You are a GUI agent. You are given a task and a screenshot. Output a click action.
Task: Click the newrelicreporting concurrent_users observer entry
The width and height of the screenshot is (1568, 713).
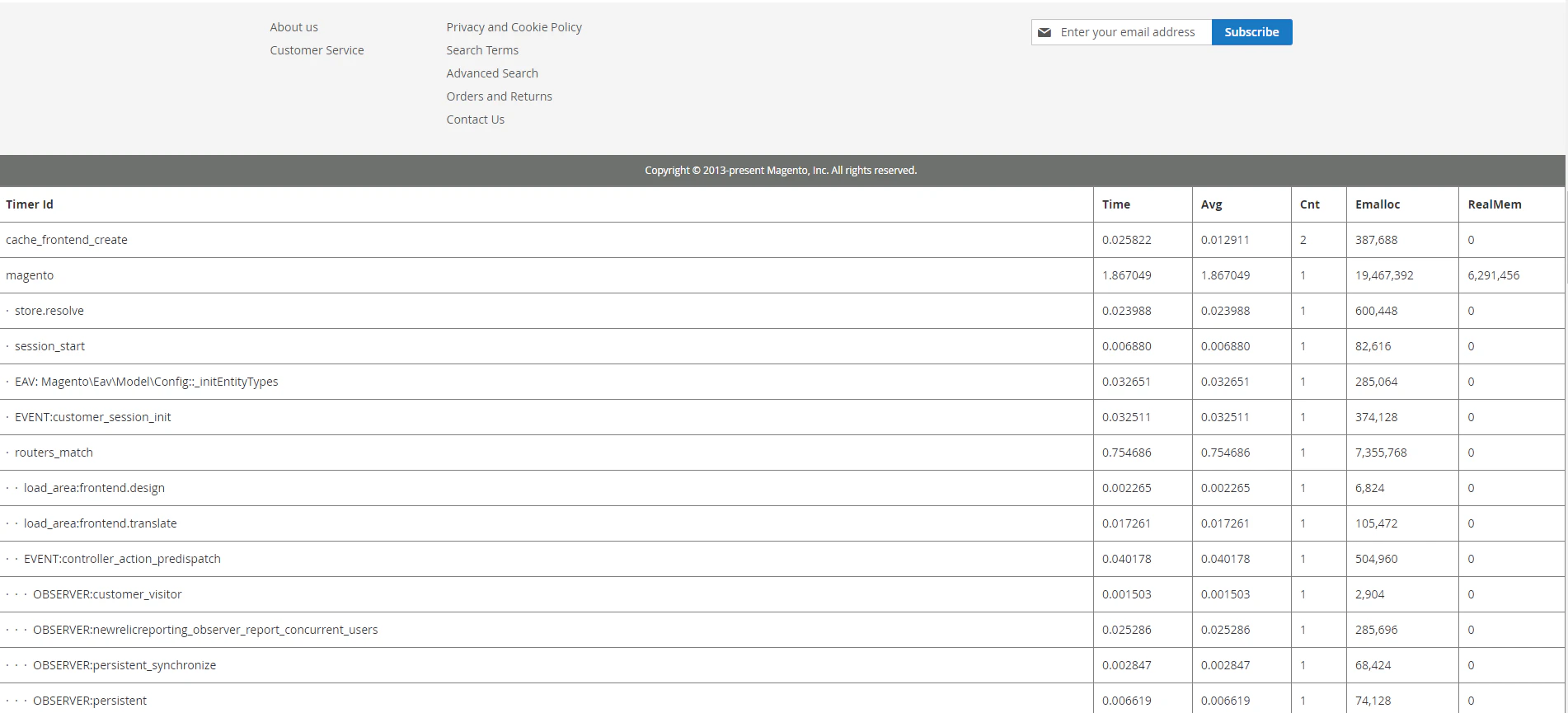click(205, 630)
